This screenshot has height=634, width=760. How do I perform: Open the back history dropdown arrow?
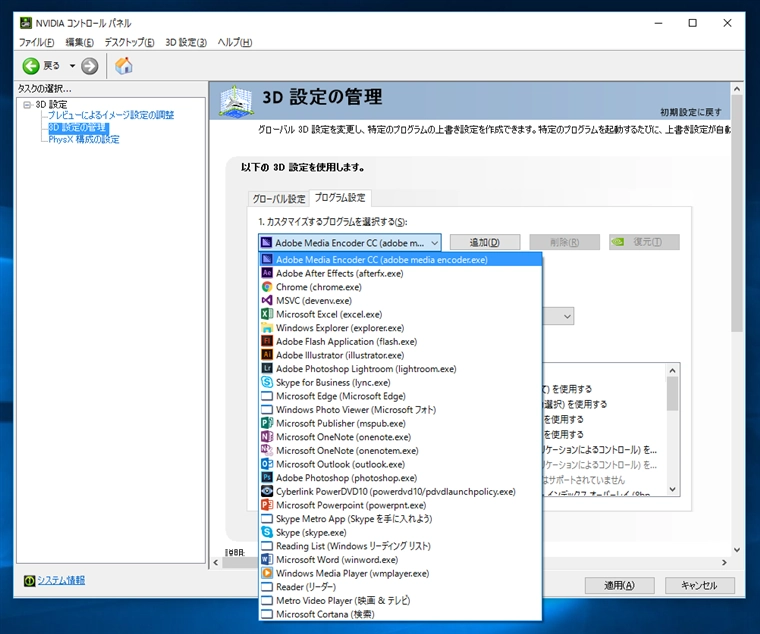click(72, 65)
